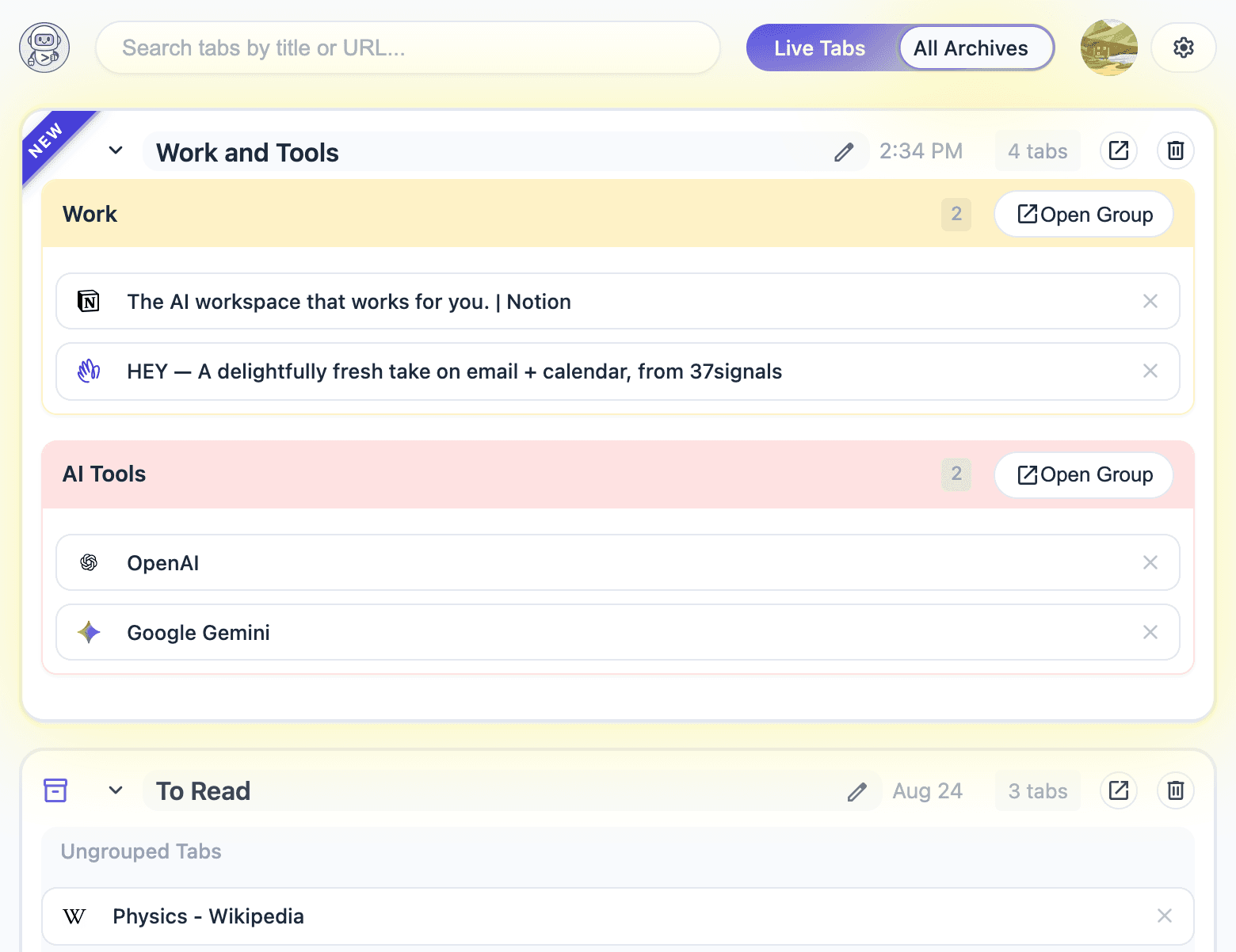The width and height of the screenshot is (1236, 952).
Task: Edit the Work and Tools title
Action: click(844, 152)
